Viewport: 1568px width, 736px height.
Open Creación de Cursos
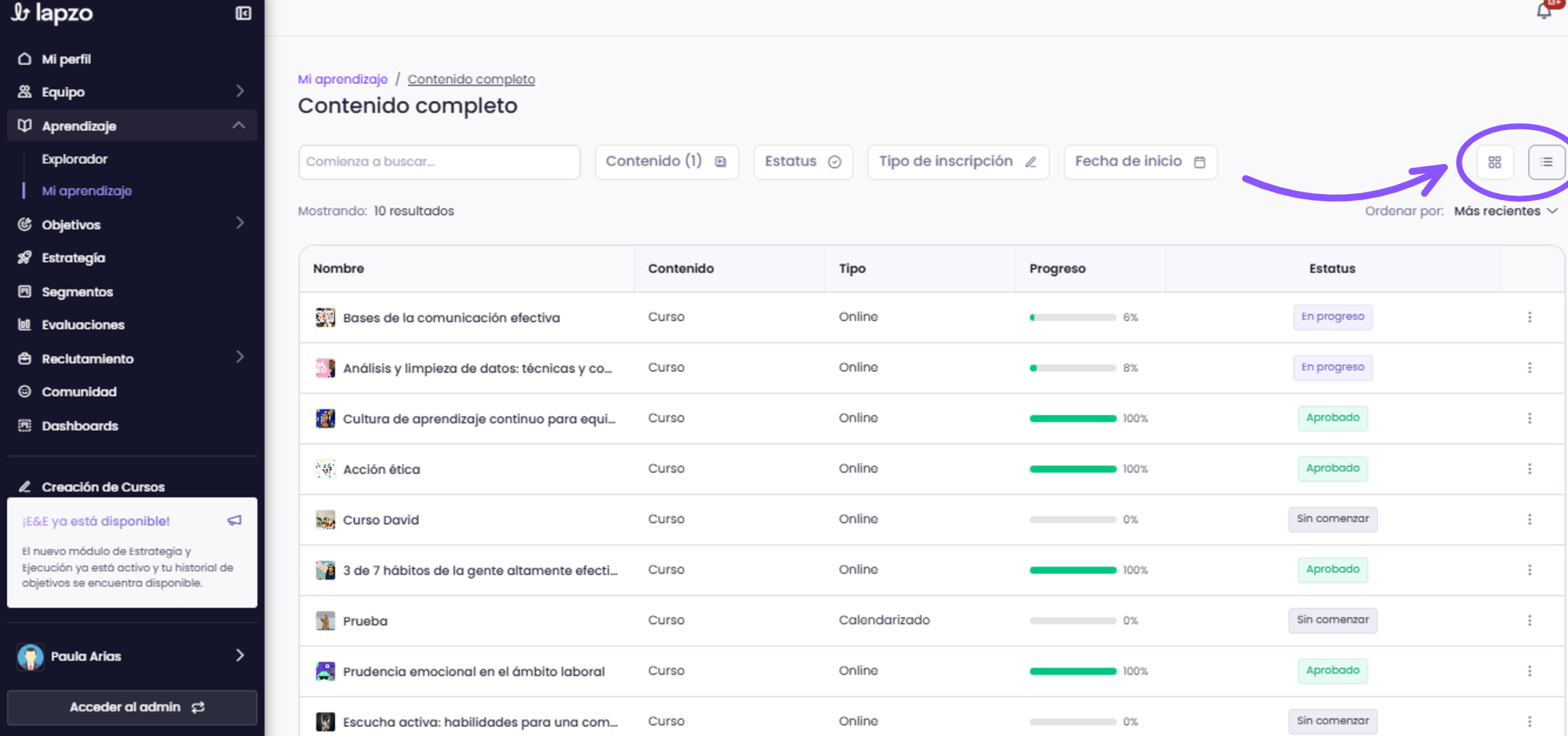tap(102, 487)
